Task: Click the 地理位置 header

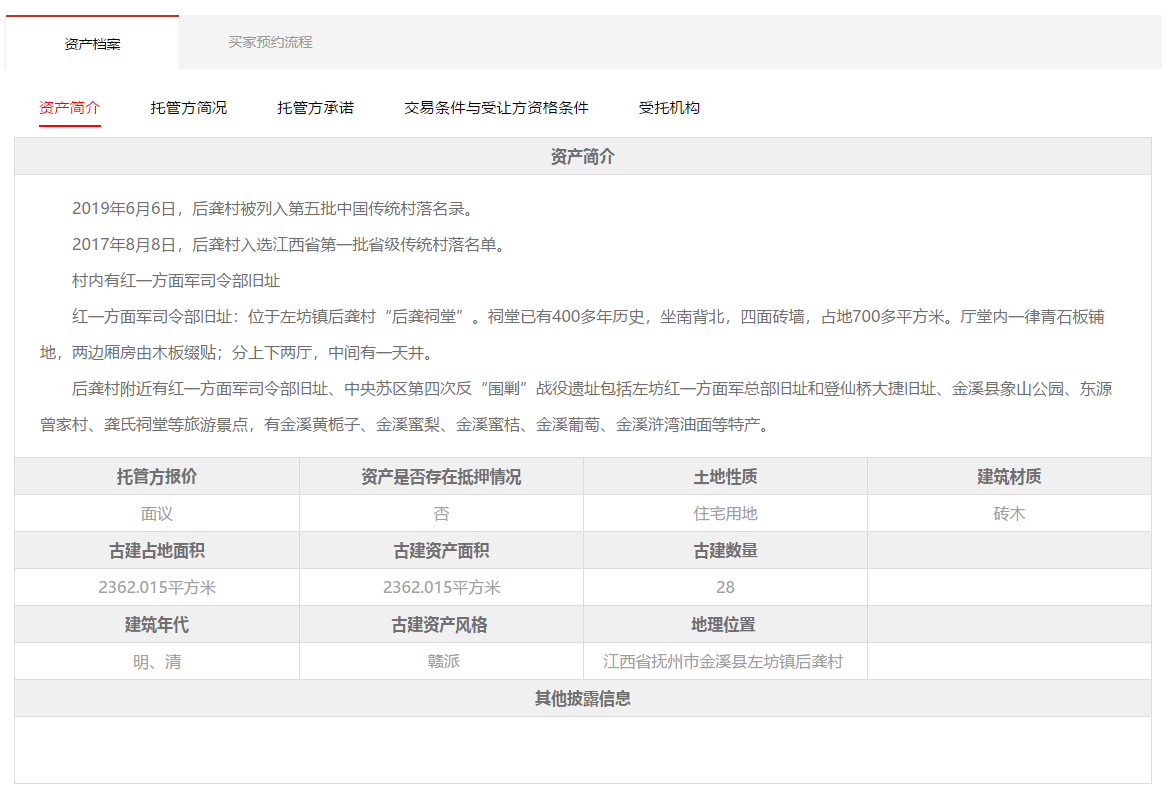Action: [x=726, y=625]
